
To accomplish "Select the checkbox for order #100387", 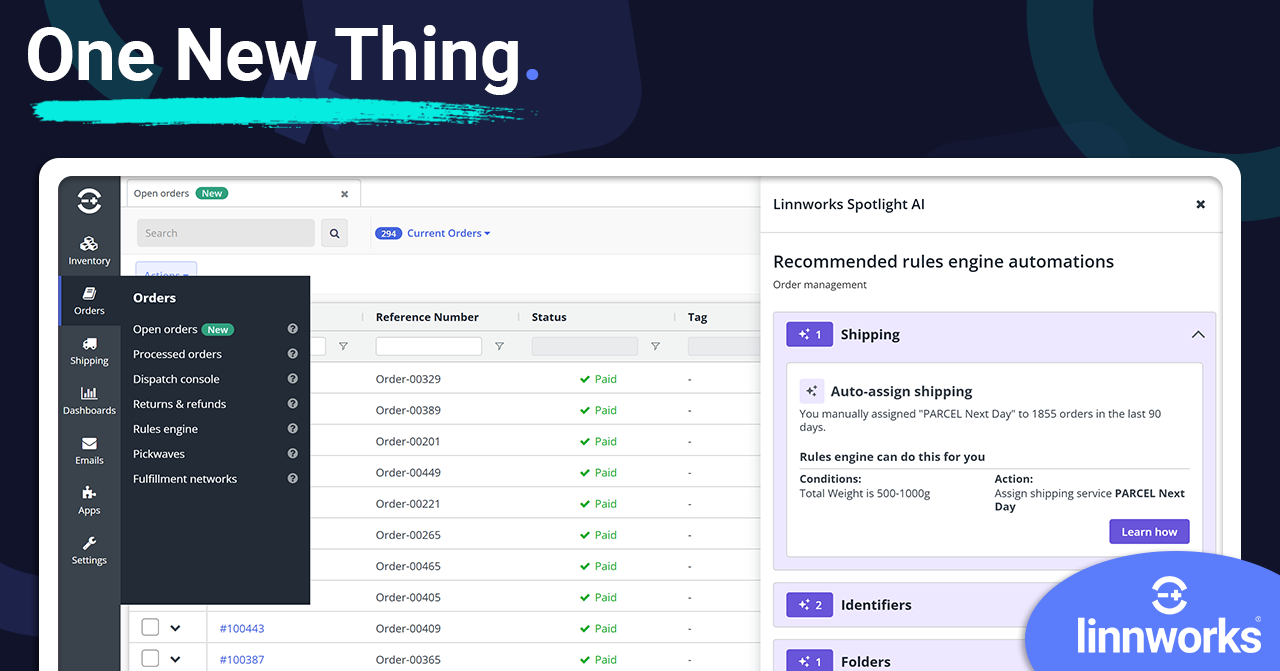I will coord(150,659).
